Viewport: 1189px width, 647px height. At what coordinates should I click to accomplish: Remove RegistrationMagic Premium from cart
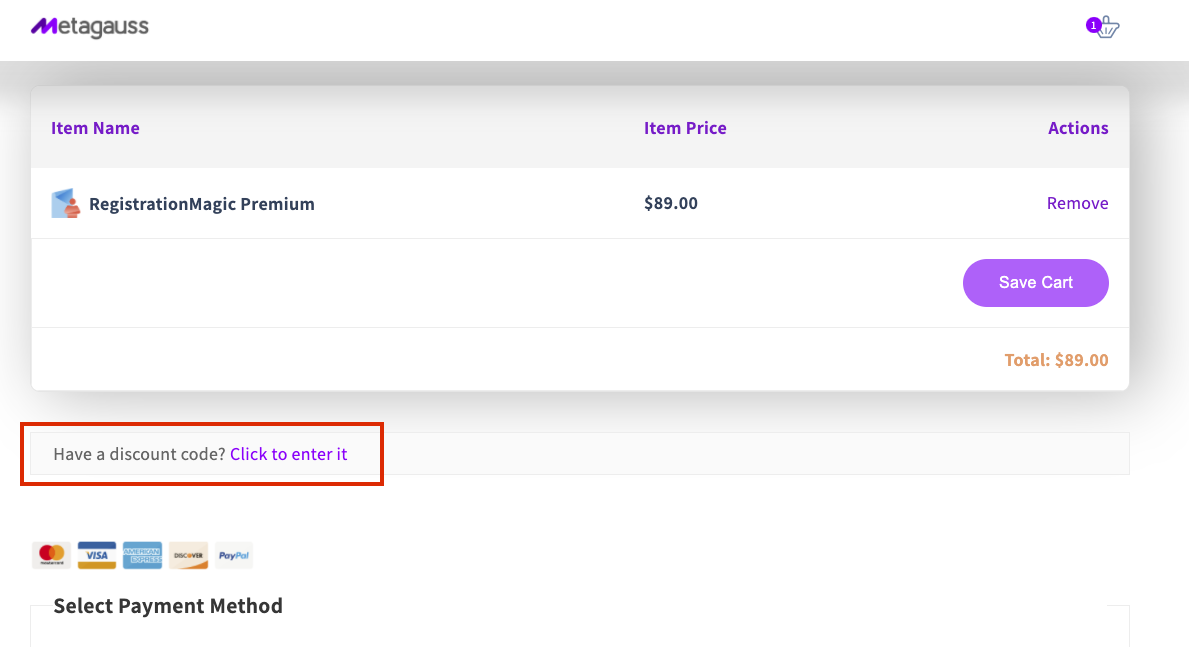pos(1077,203)
